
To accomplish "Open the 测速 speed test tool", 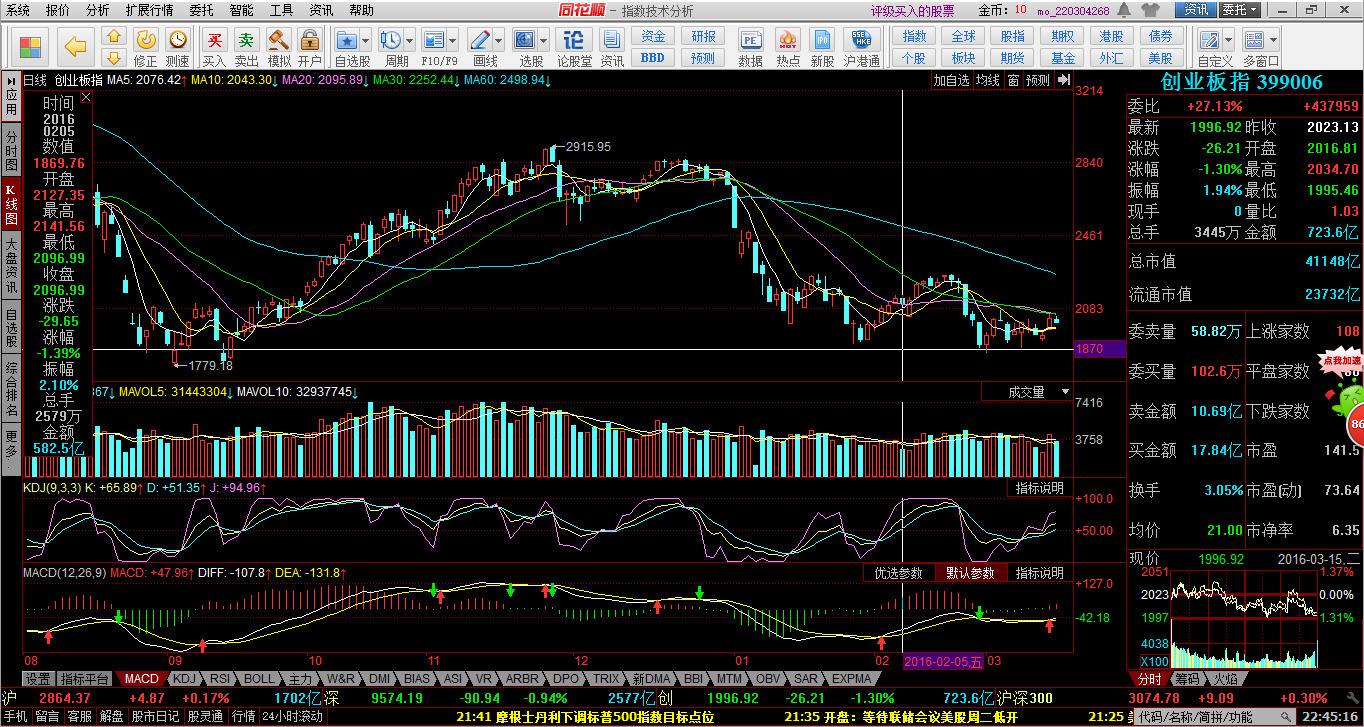I will pyautogui.click(x=177, y=47).
